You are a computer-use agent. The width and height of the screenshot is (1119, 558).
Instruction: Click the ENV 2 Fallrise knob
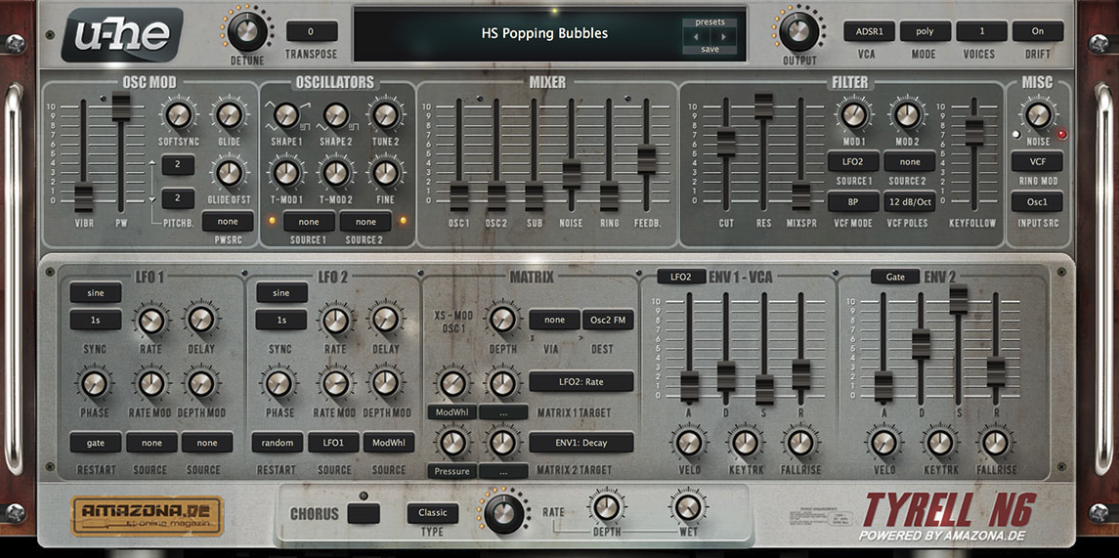pos(996,442)
